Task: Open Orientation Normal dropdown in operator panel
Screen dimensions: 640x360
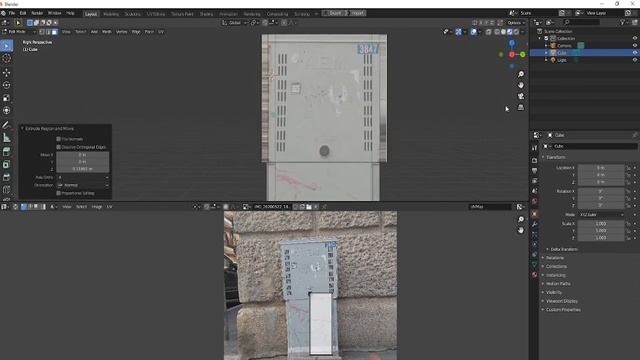Action: pyautogui.click(x=83, y=185)
